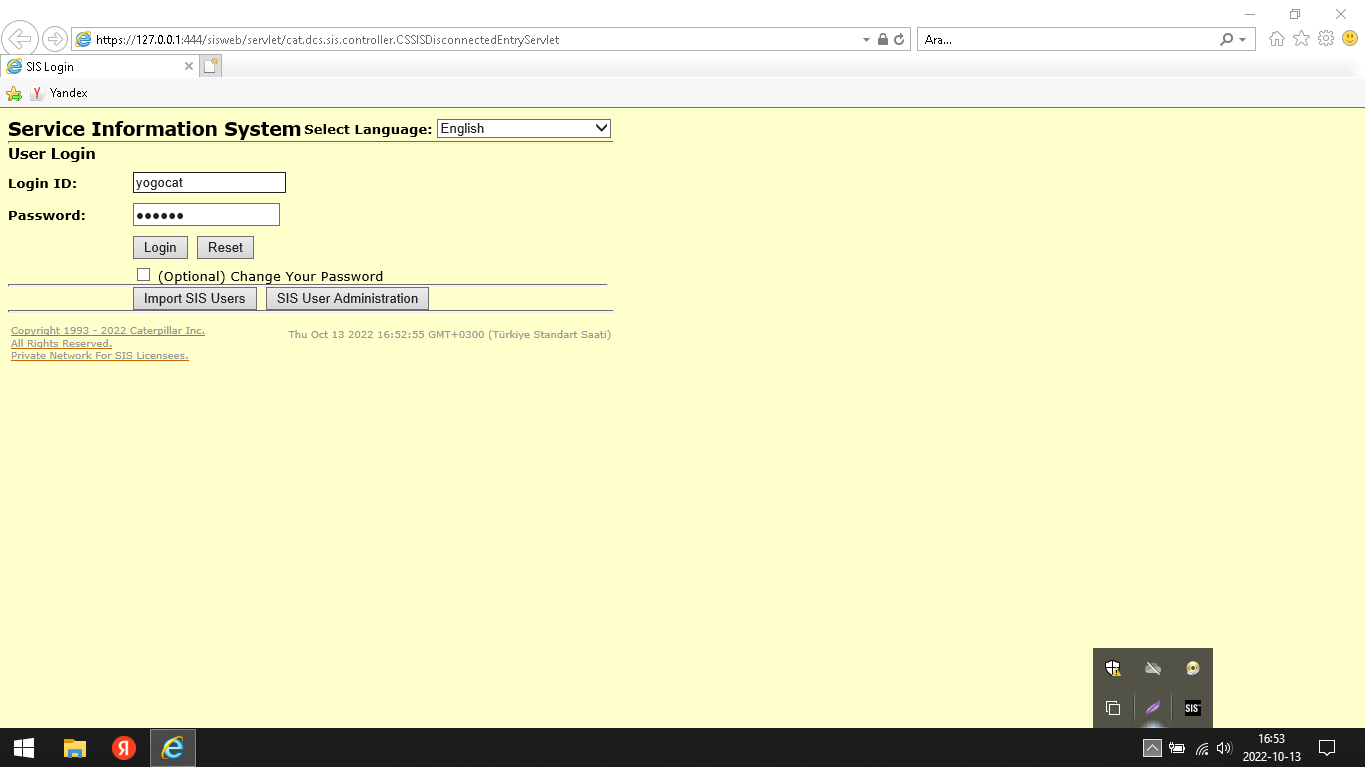The width and height of the screenshot is (1365, 767).
Task: Open Windows Security shield tray icon
Action: (x=1113, y=668)
